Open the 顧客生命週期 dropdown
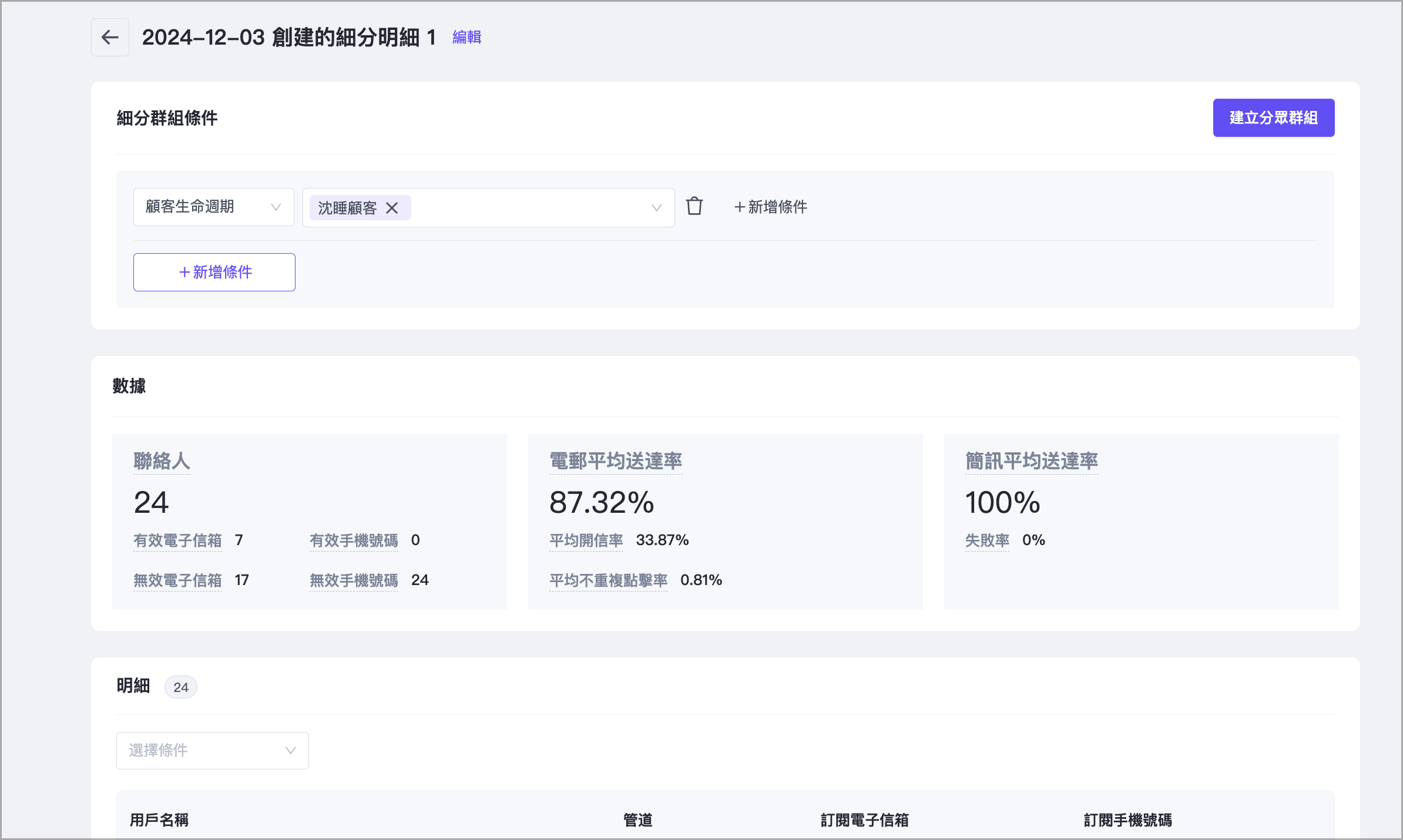This screenshot has width=1403, height=840. 213,207
